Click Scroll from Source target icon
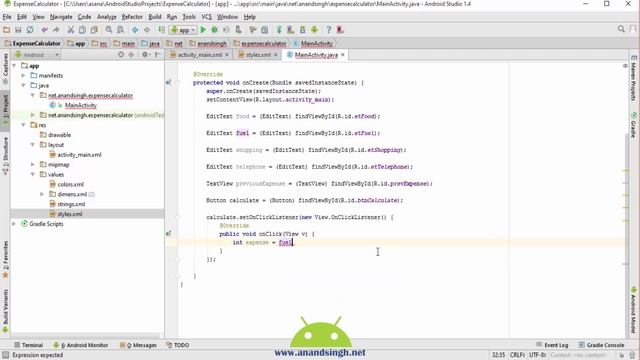This screenshot has width=640, height=360. [x=121, y=55]
